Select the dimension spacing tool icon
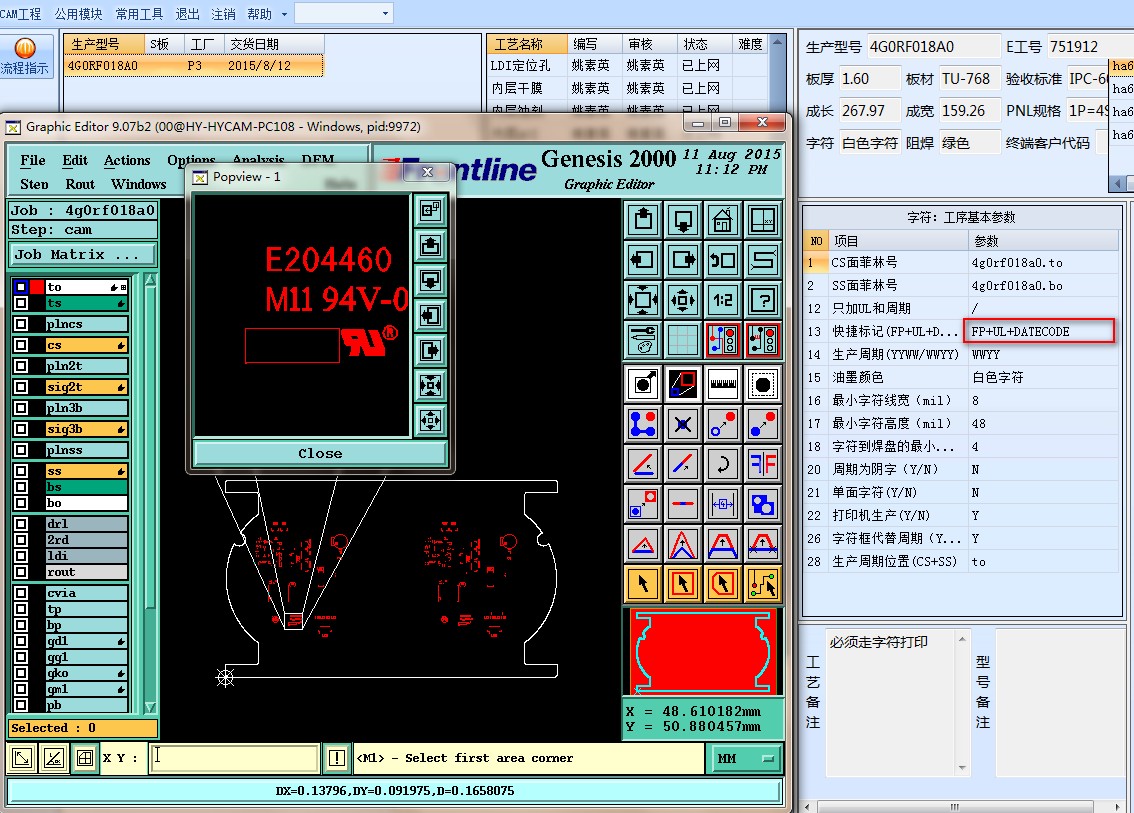 click(722, 504)
